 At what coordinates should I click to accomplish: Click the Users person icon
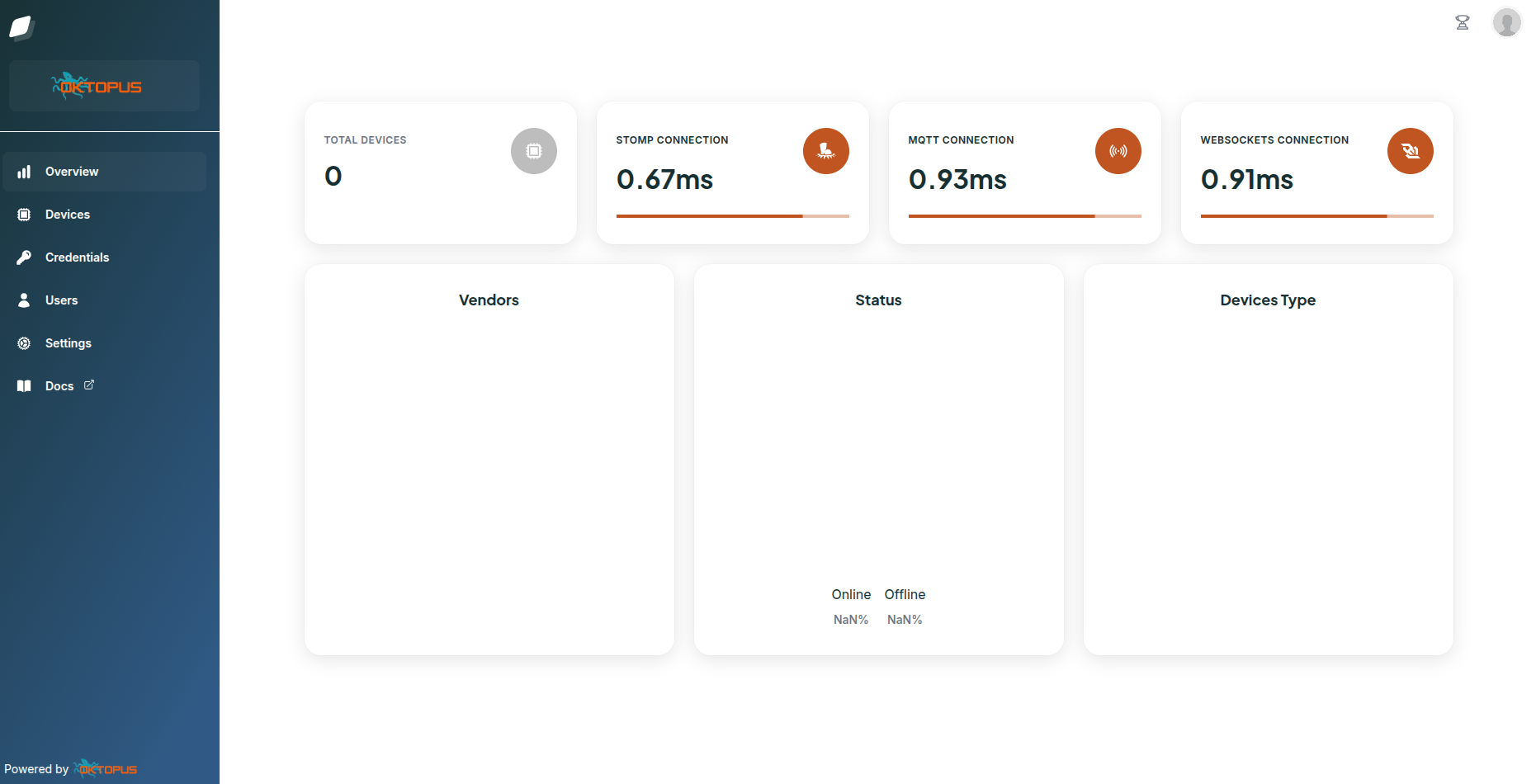24,300
